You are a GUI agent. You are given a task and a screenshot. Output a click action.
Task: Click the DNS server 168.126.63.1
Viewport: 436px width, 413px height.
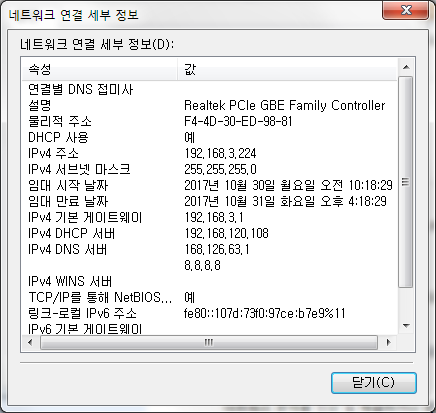click(x=217, y=249)
